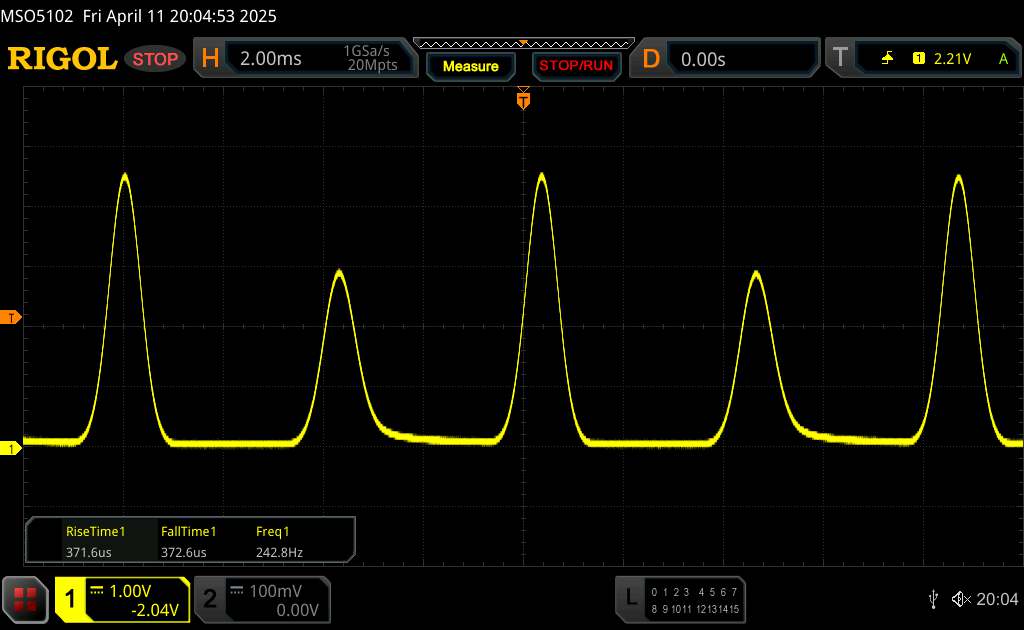
Task: Tap the RIGOL logo
Action: coord(62,59)
